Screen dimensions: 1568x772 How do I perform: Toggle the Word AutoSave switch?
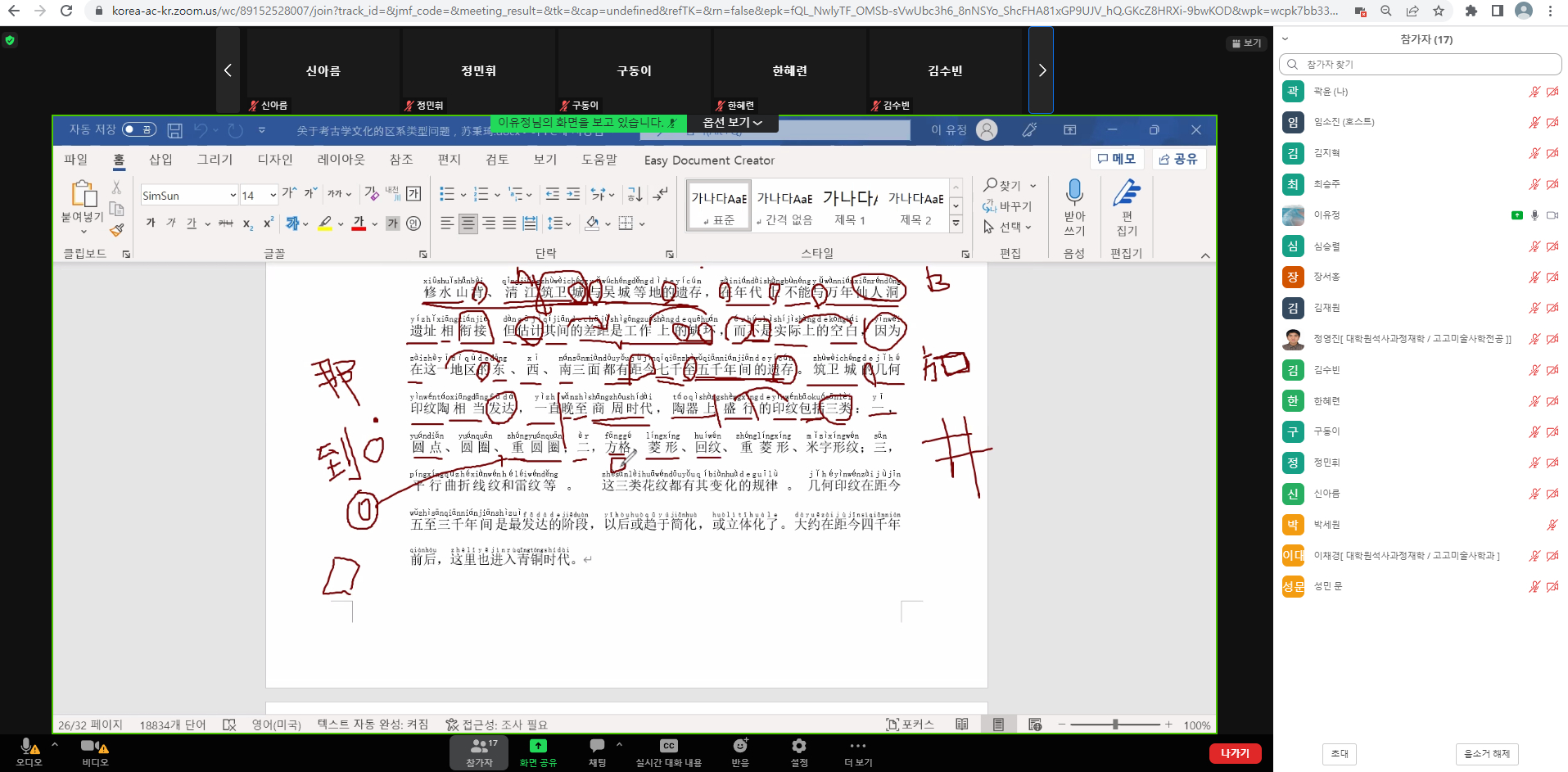tap(138, 130)
